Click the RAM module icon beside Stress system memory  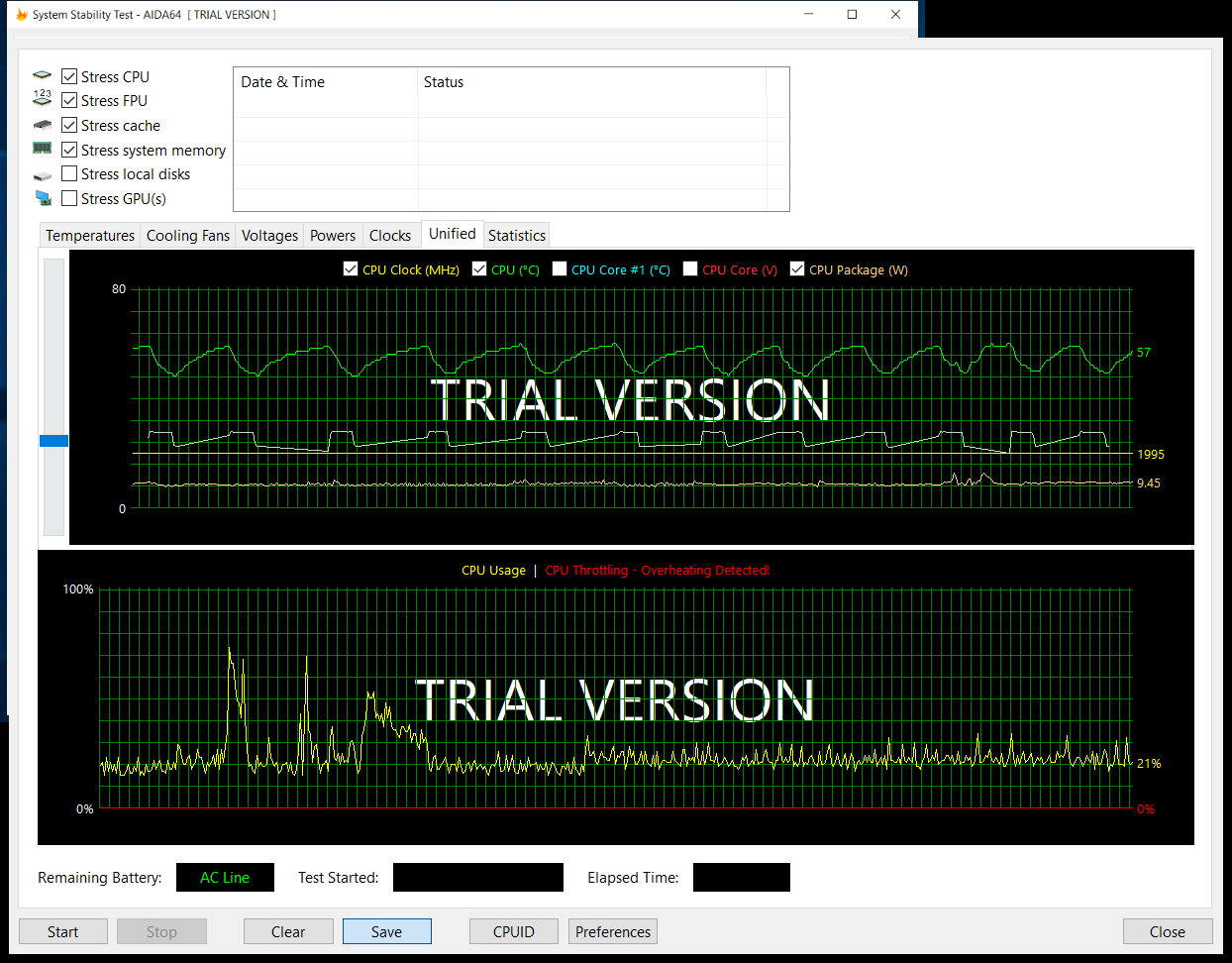point(42,149)
